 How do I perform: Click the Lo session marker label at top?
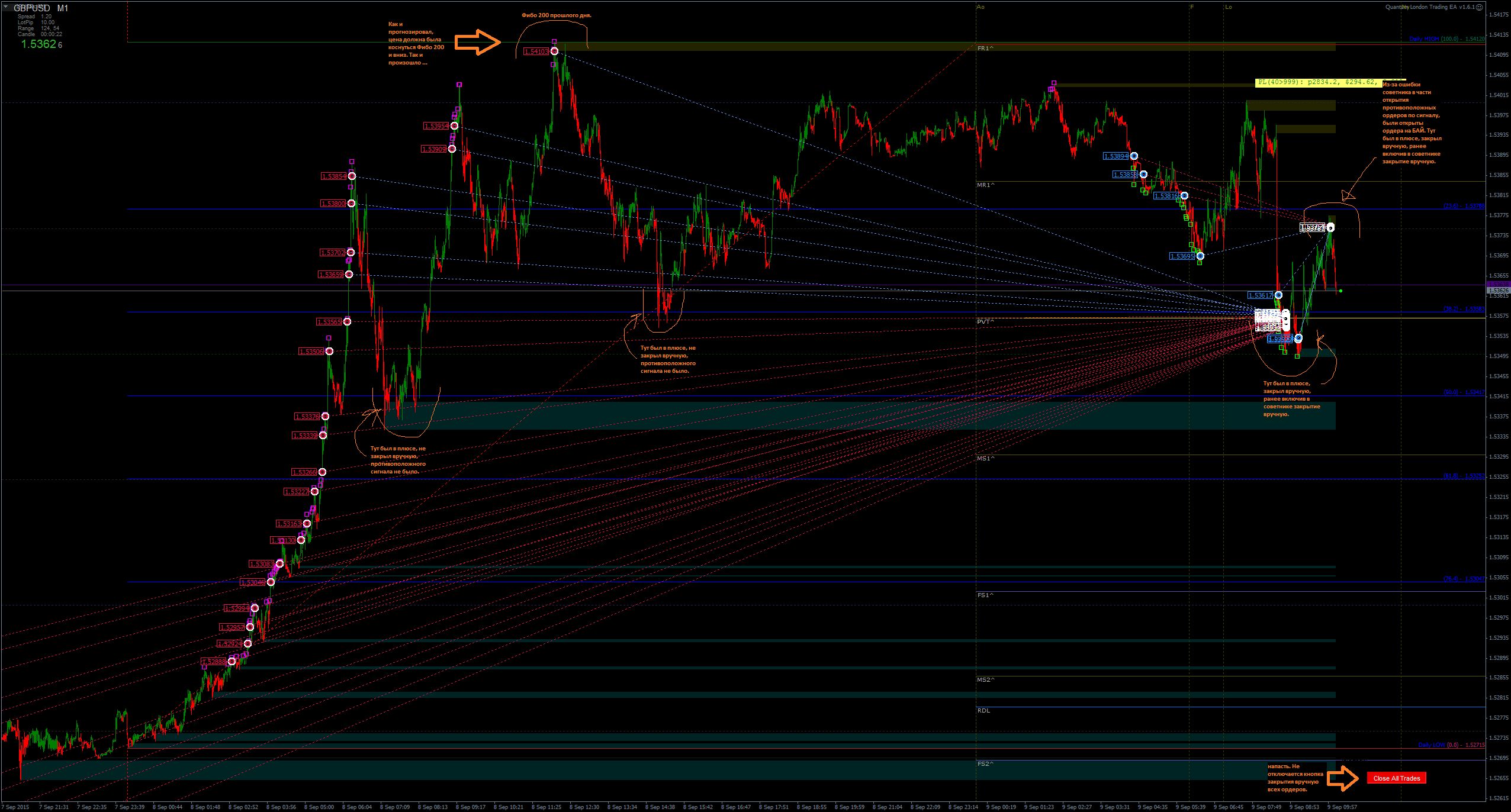(1229, 7)
